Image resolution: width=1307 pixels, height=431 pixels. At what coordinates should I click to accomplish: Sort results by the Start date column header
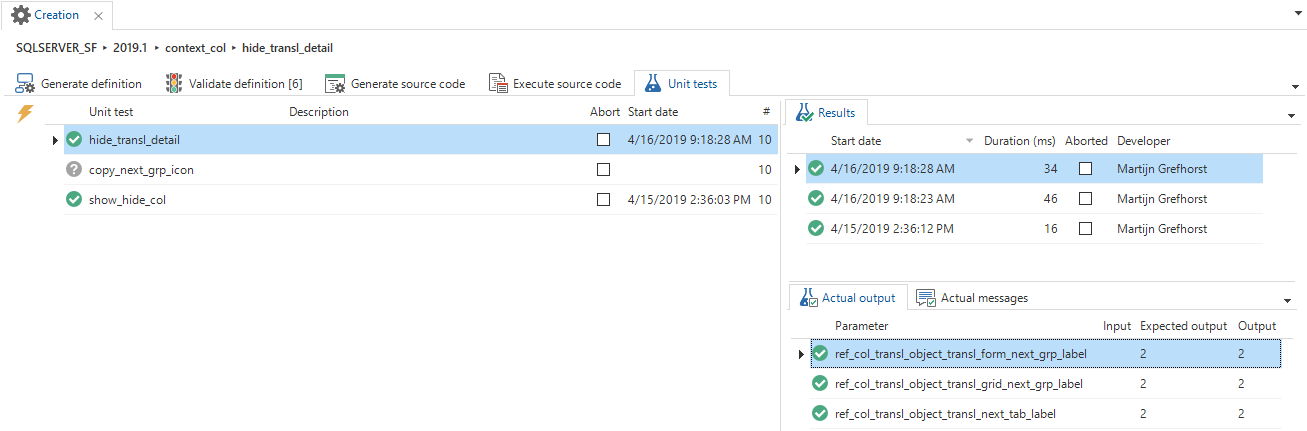click(856, 141)
